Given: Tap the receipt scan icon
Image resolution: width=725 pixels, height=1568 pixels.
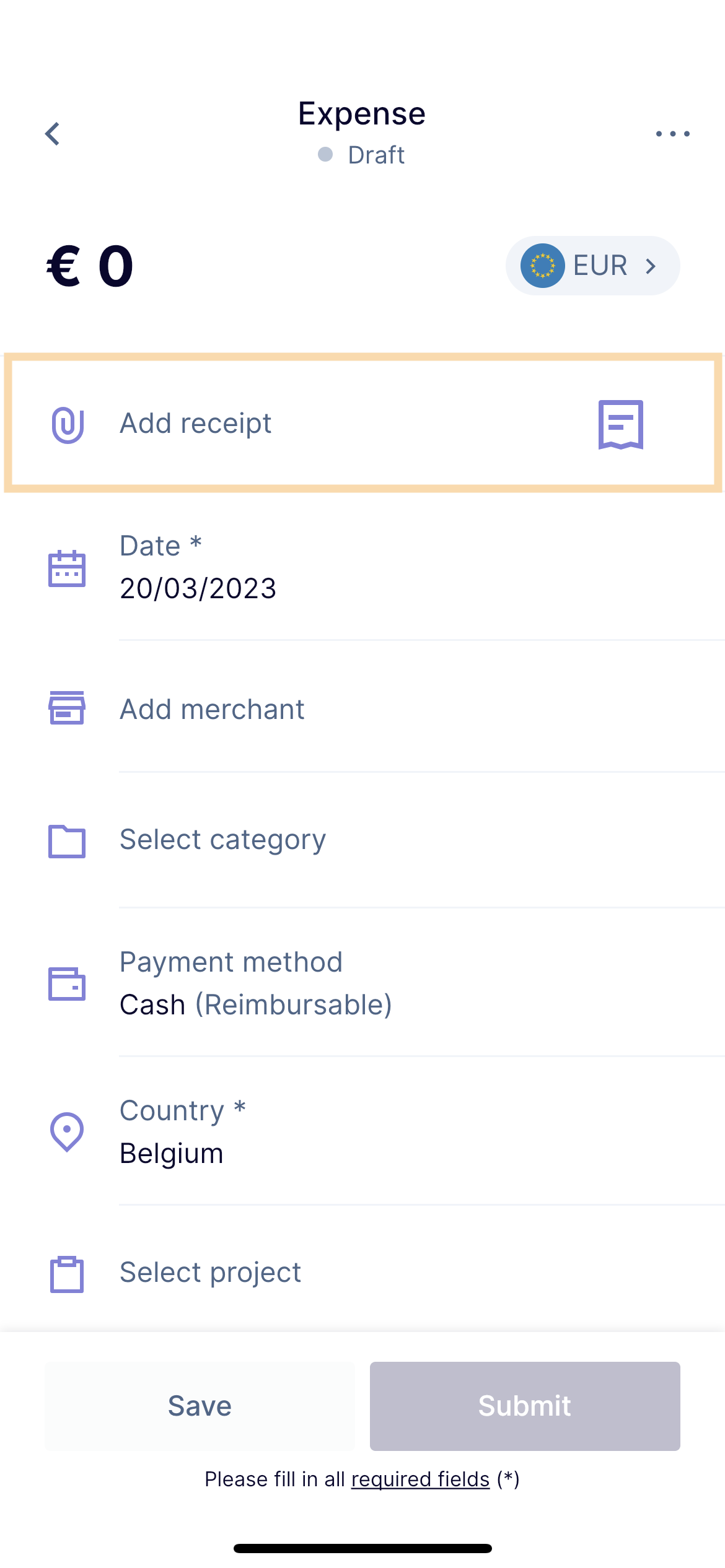Looking at the screenshot, I should (620, 424).
